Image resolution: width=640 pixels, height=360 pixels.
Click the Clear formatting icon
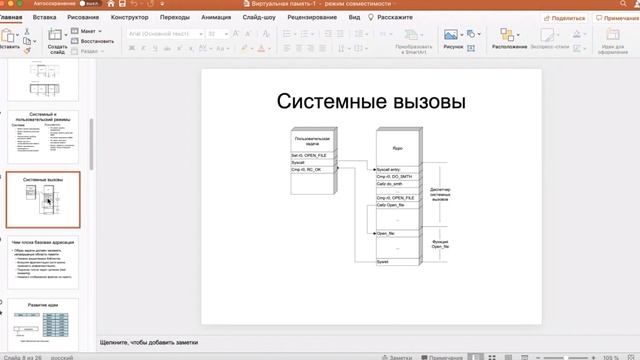266,34
